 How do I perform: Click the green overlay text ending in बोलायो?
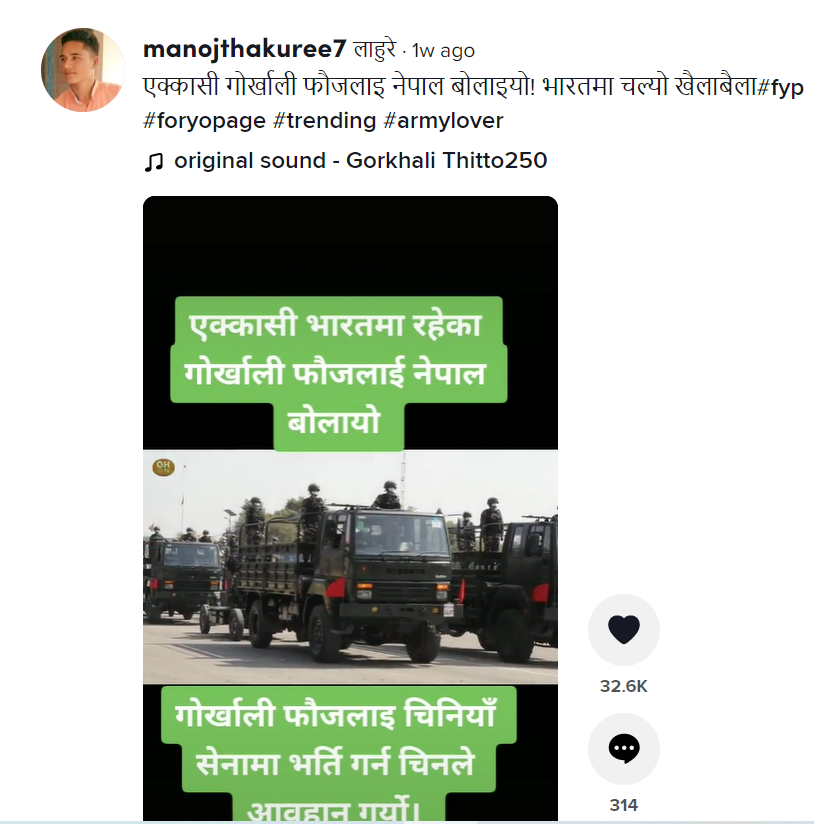click(337, 373)
